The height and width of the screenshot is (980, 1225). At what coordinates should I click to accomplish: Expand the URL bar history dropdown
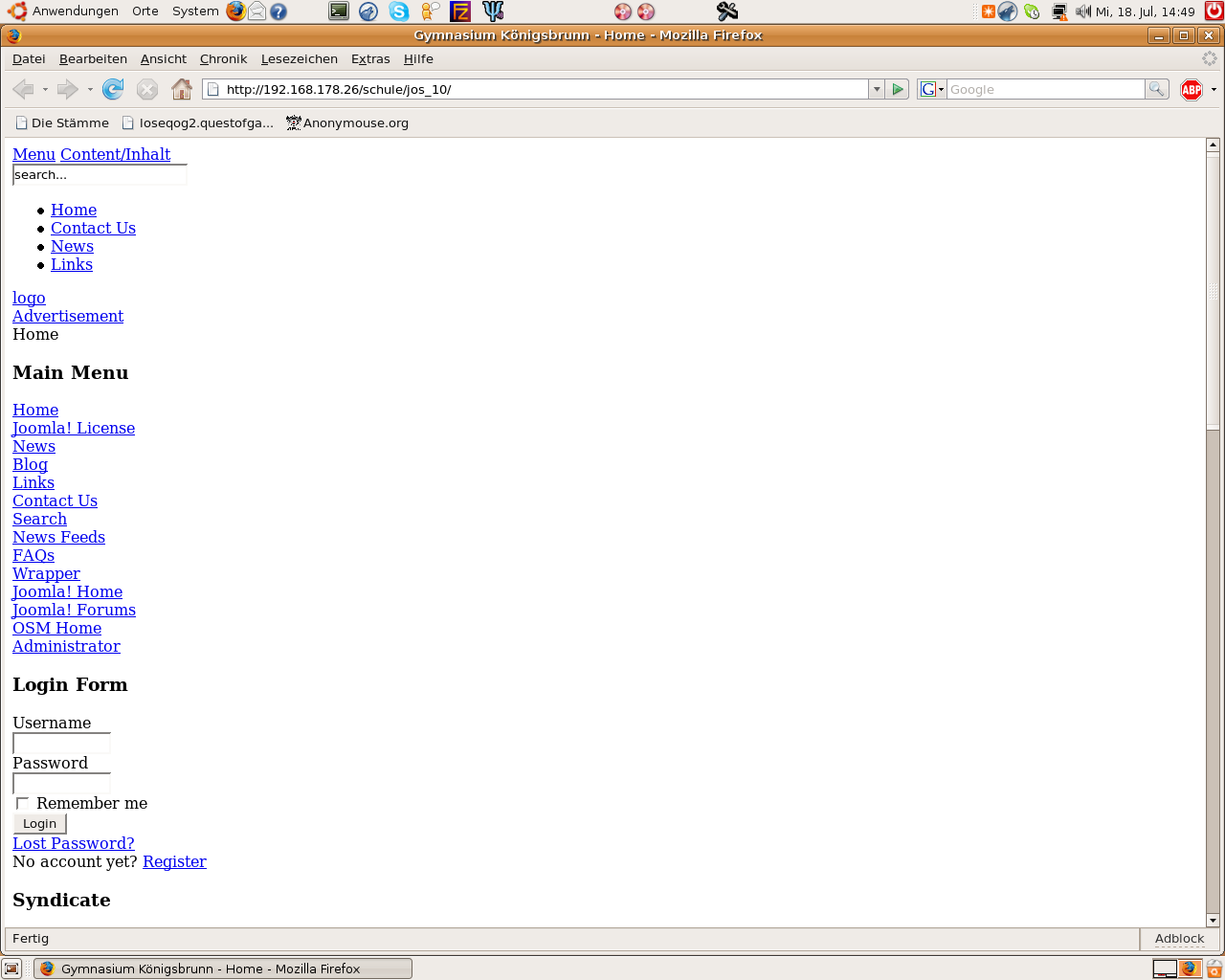(876, 89)
